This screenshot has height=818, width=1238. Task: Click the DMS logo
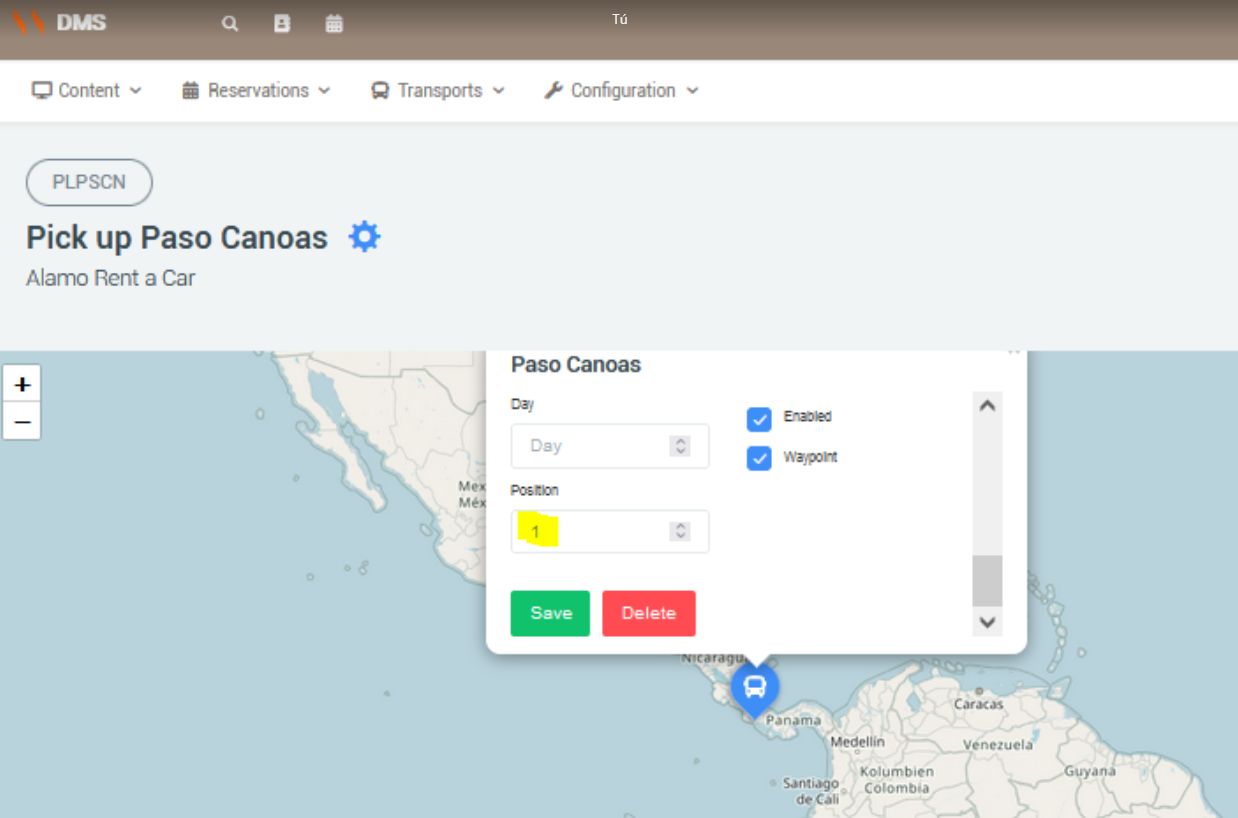pyautogui.click(x=58, y=22)
